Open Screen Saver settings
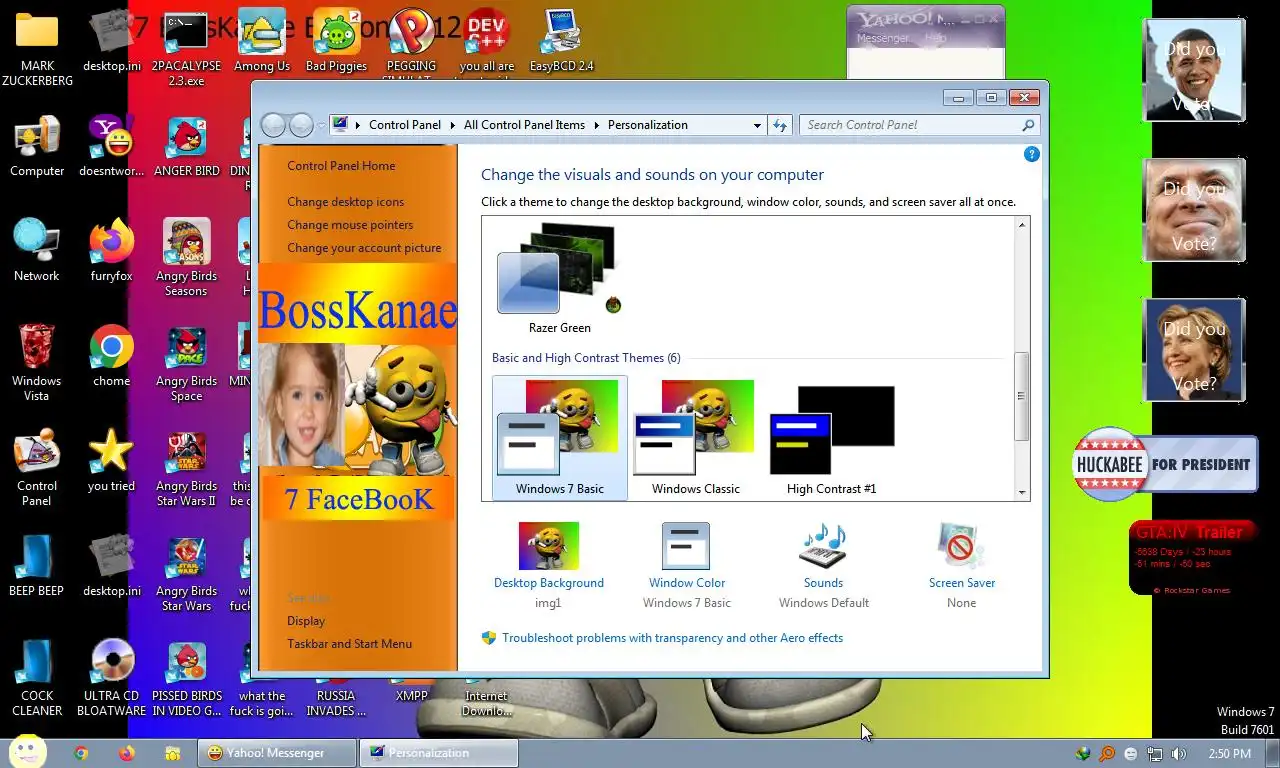Image resolution: width=1280 pixels, height=768 pixels. tap(962, 565)
